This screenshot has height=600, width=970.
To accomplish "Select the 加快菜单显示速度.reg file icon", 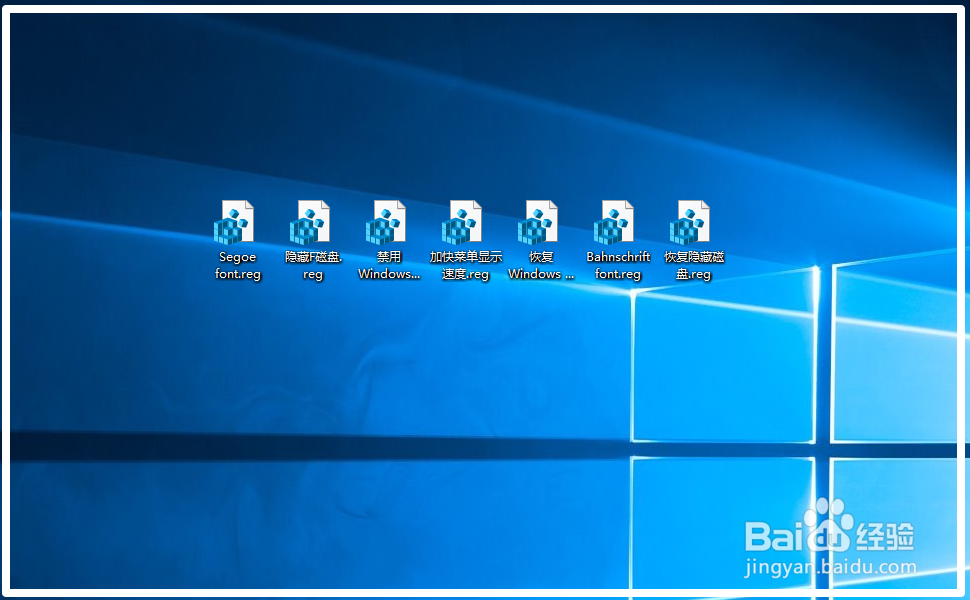I will click(462, 222).
